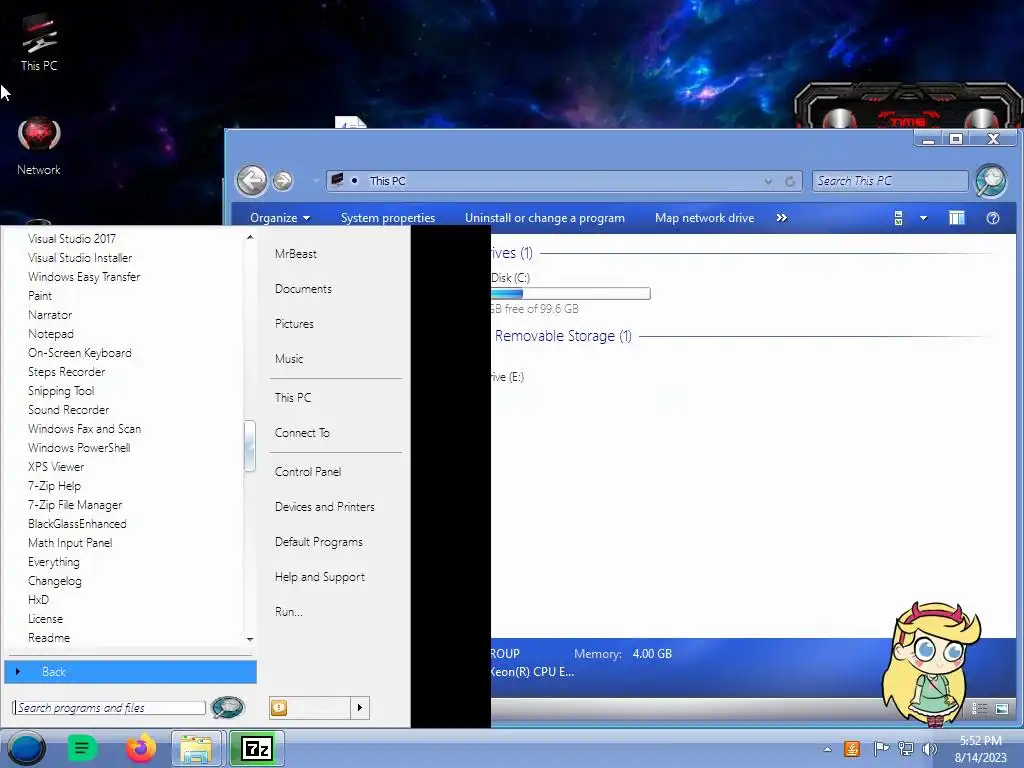1024x768 pixels.
Task: Open Default Programs
Action: coord(319,542)
